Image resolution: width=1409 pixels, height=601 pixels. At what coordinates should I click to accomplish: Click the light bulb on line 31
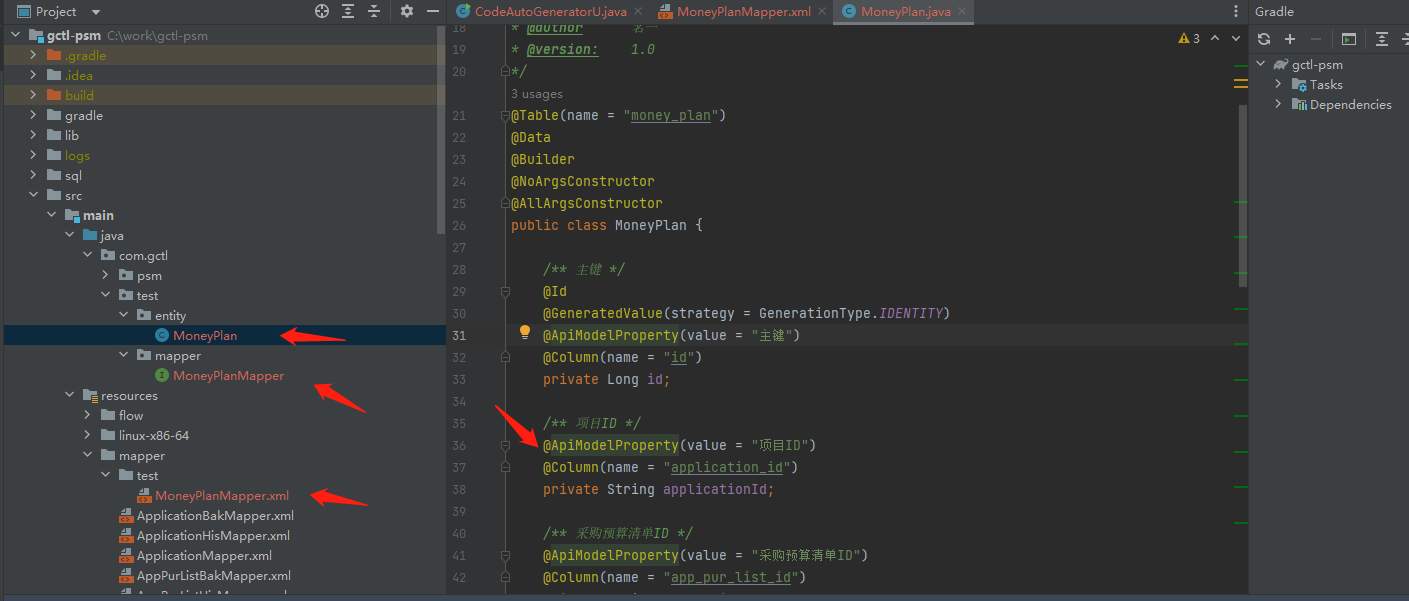coord(524,333)
